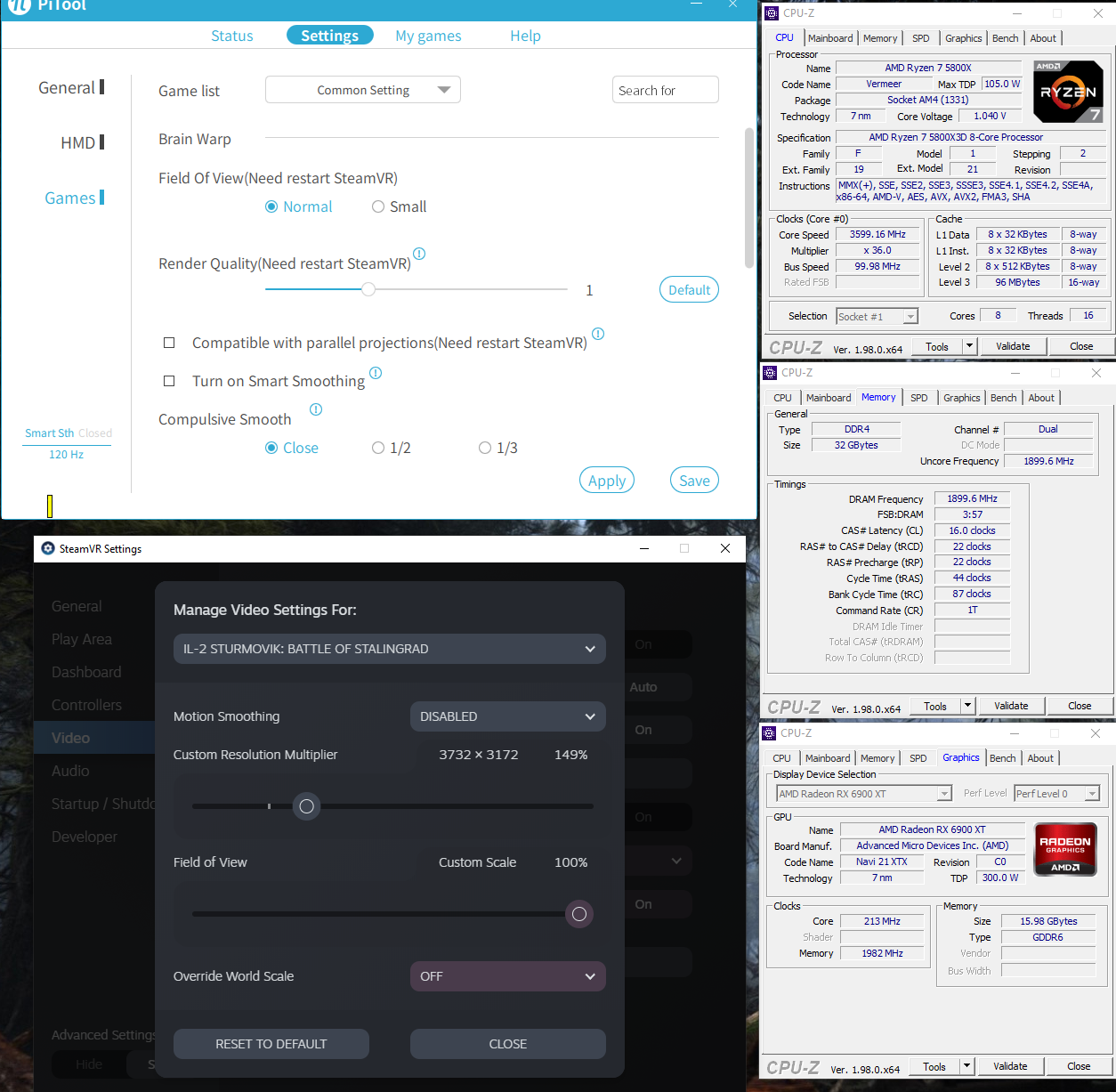Click the Custom Resolution Multiplier slider handle

pyautogui.click(x=306, y=806)
